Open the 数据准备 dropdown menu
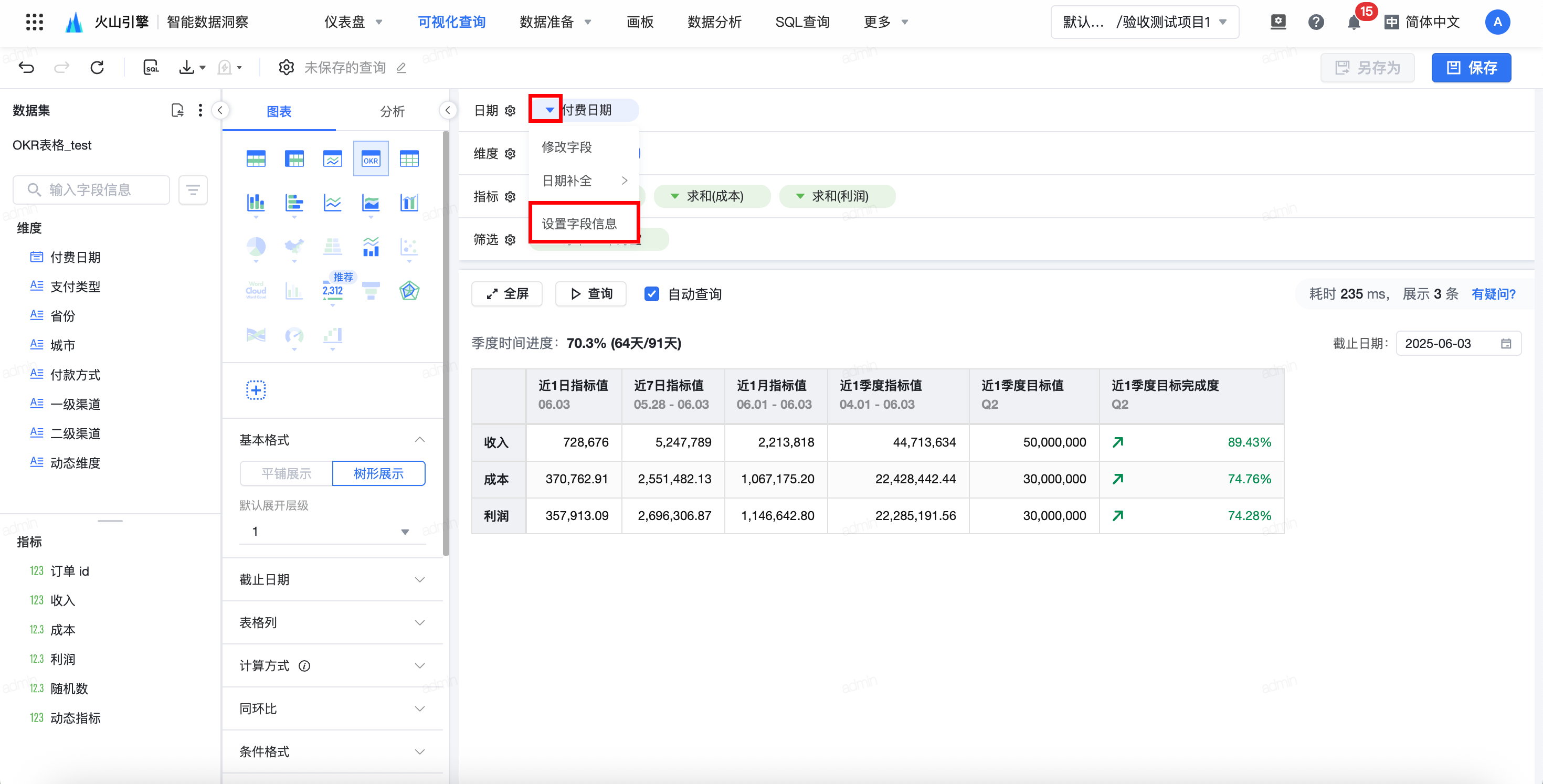 tap(555, 22)
